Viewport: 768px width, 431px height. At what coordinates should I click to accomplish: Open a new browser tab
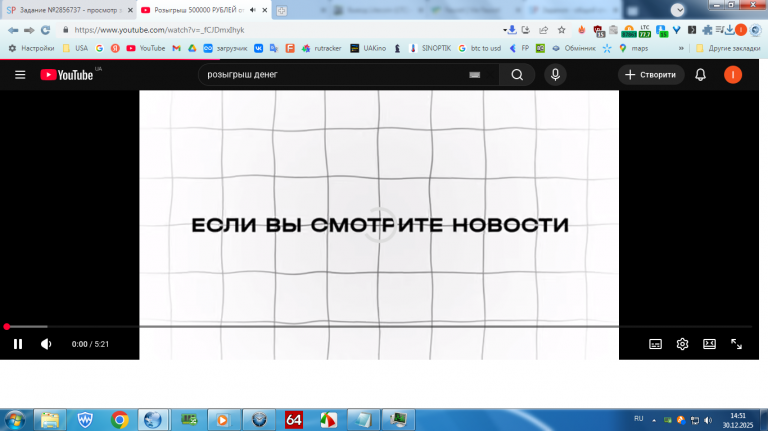[282, 10]
